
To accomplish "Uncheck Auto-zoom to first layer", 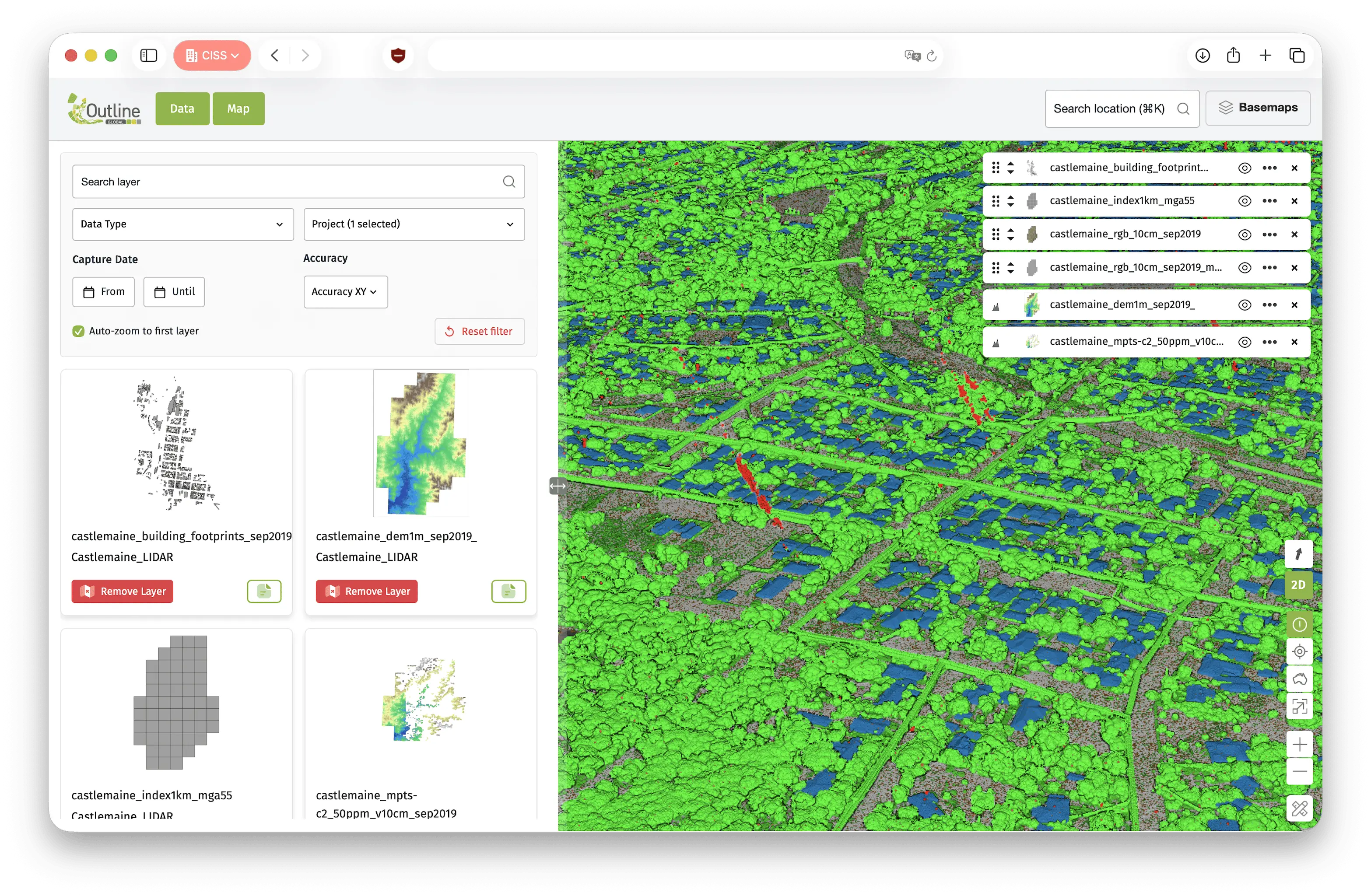I will point(78,331).
